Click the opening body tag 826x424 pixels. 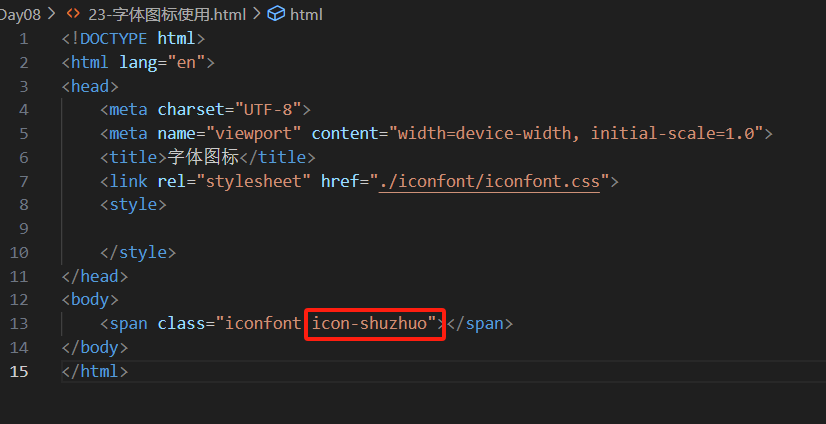point(90,300)
